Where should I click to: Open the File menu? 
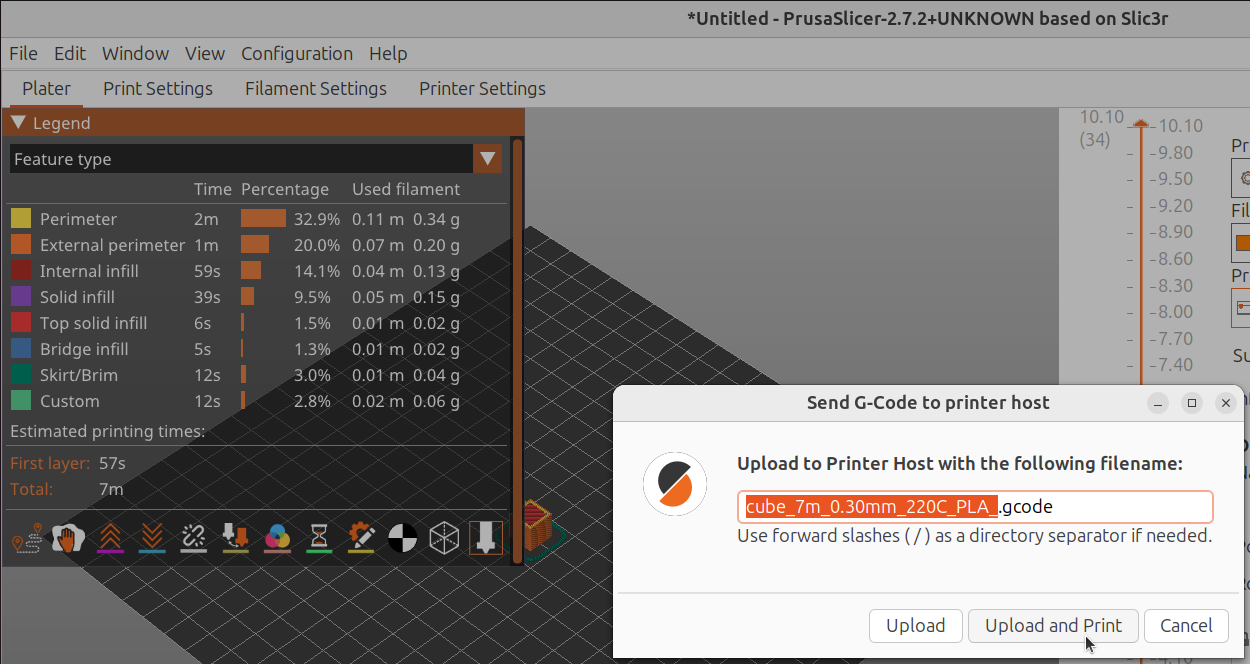pyautogui.click(x=23, y=53)
